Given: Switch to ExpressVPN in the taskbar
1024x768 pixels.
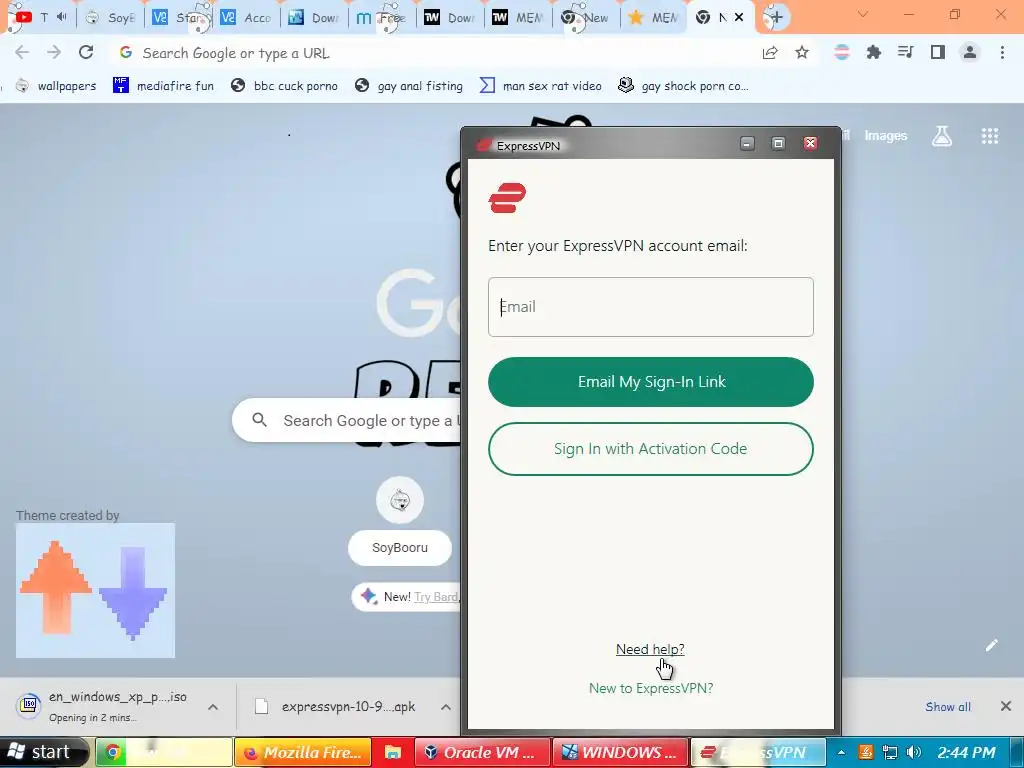Looking at the screenshot, I should pos(758,752).
